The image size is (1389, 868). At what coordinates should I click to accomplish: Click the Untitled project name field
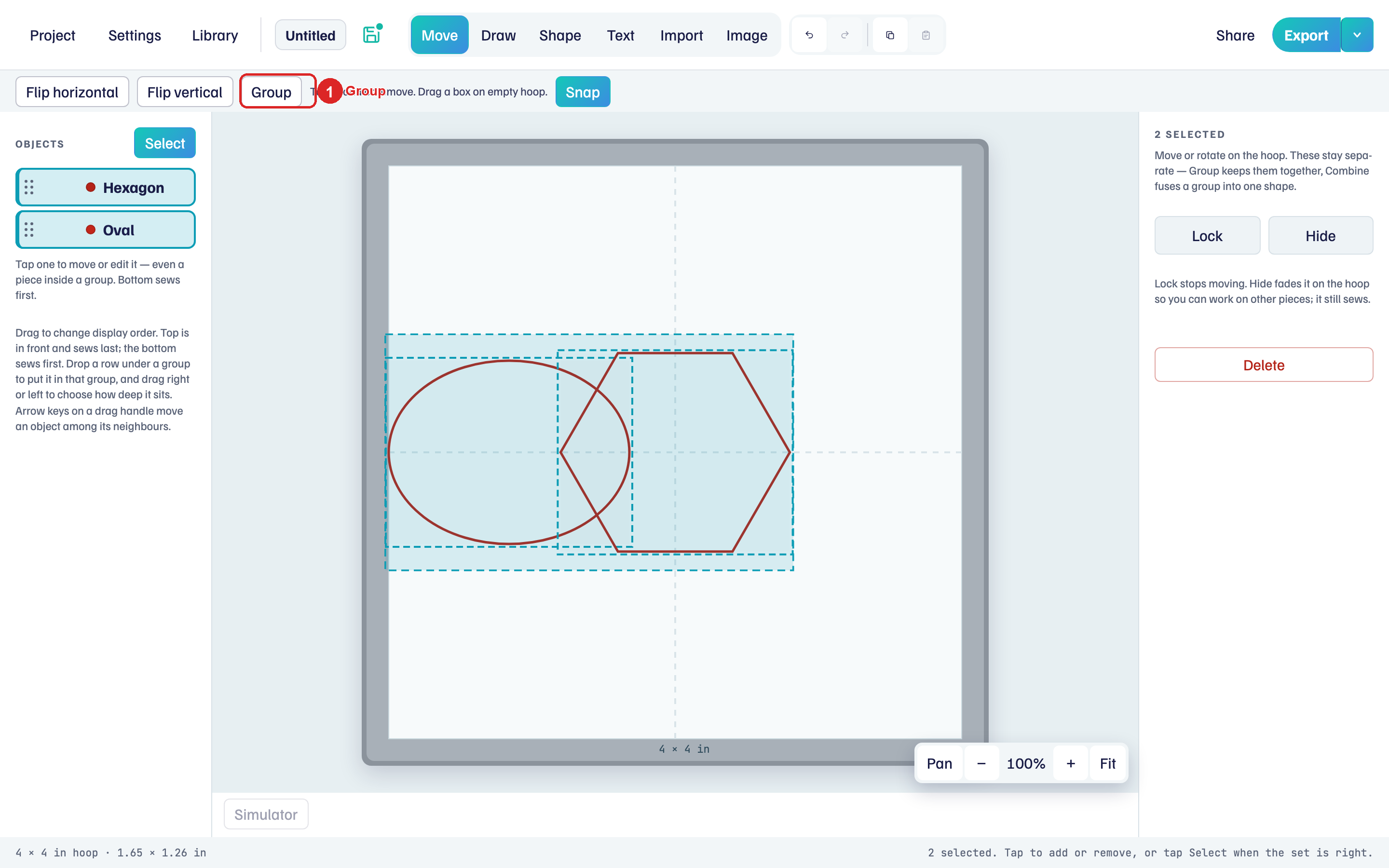click(311, 35)
